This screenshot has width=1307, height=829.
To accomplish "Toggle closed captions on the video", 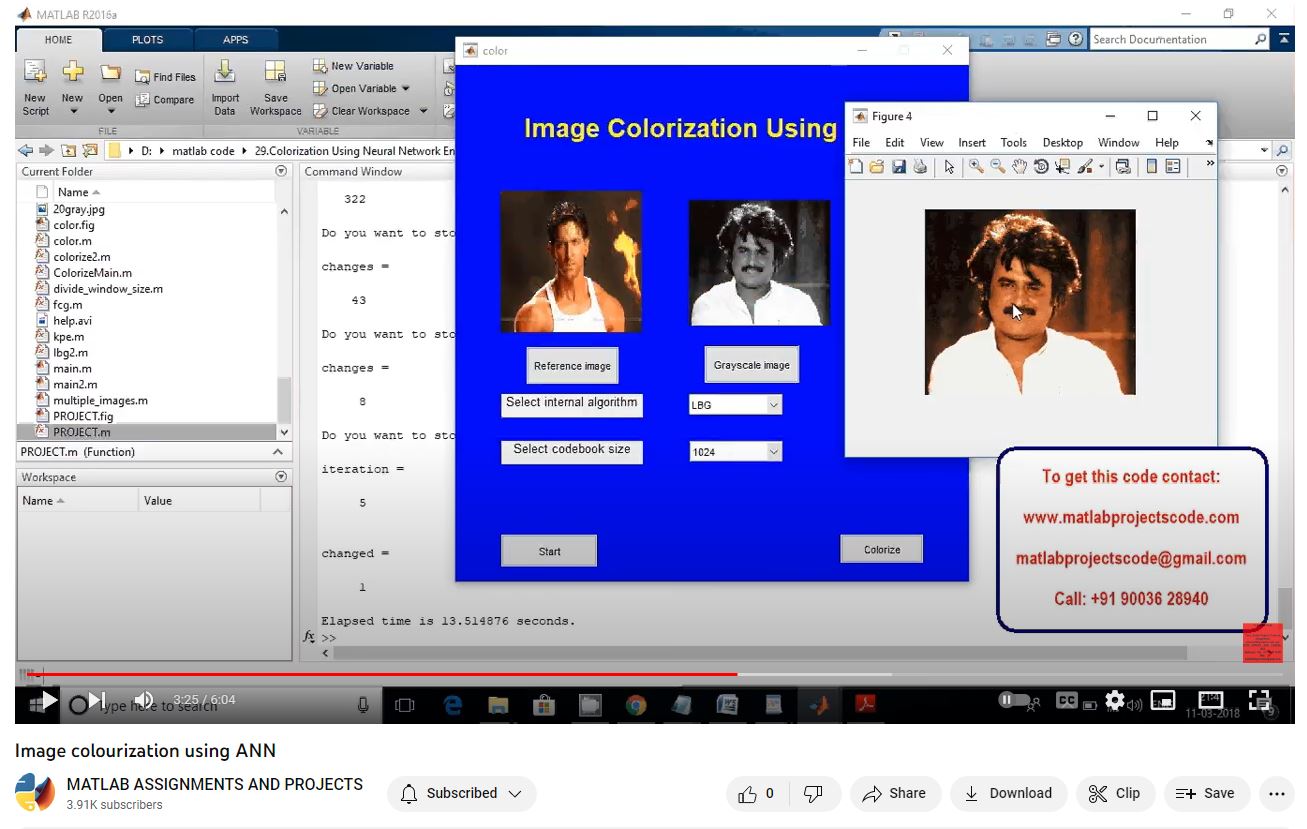I will click(x=1067, y=701).
